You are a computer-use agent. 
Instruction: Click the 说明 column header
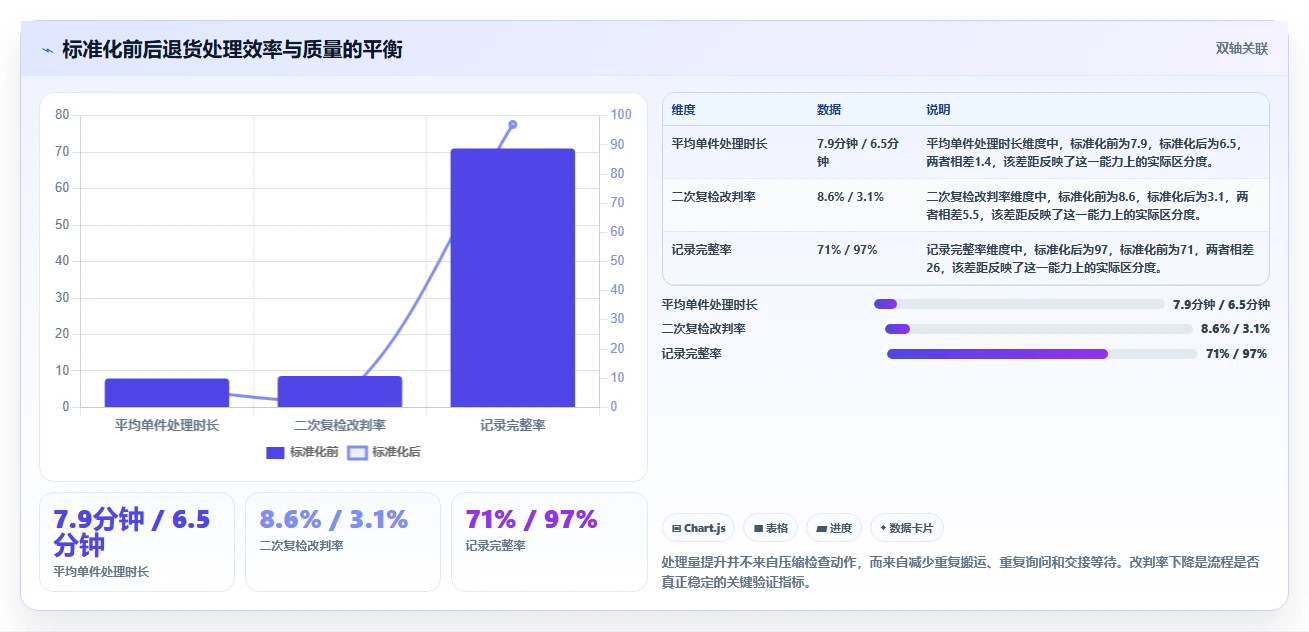(x=938, y=110)
